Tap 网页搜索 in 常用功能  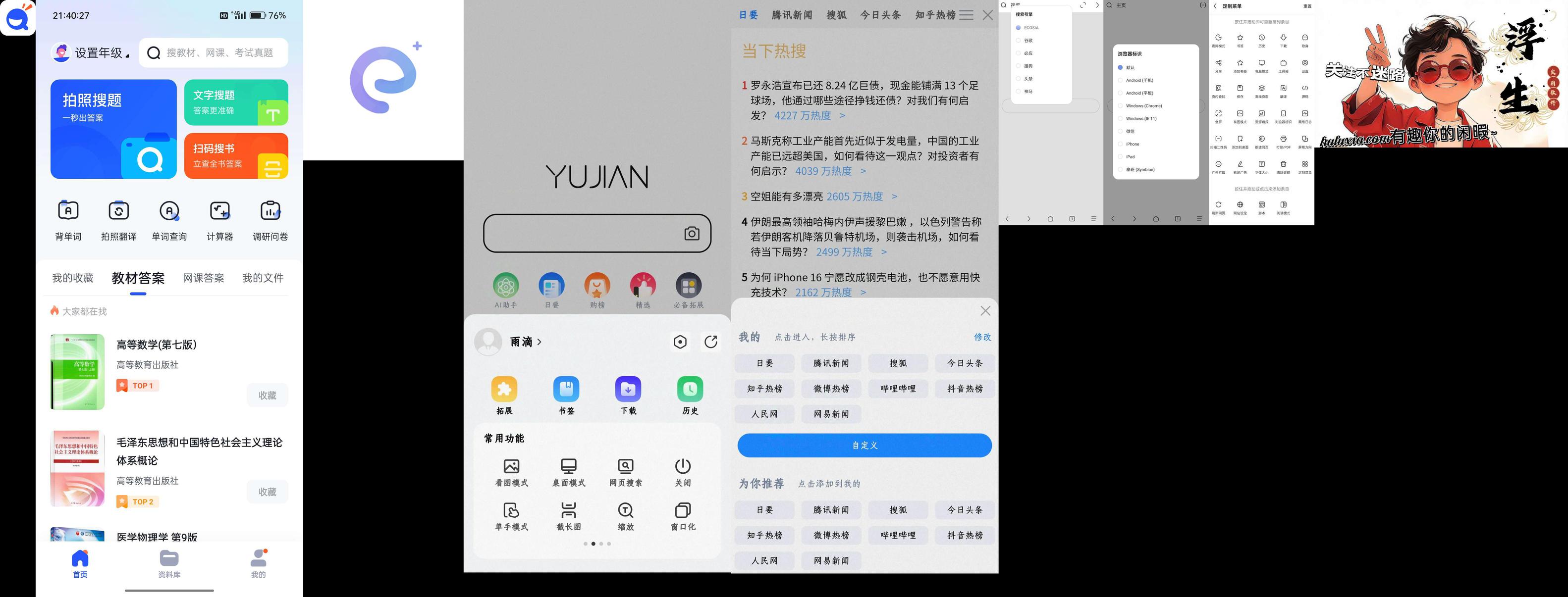(x=626, y=472)
